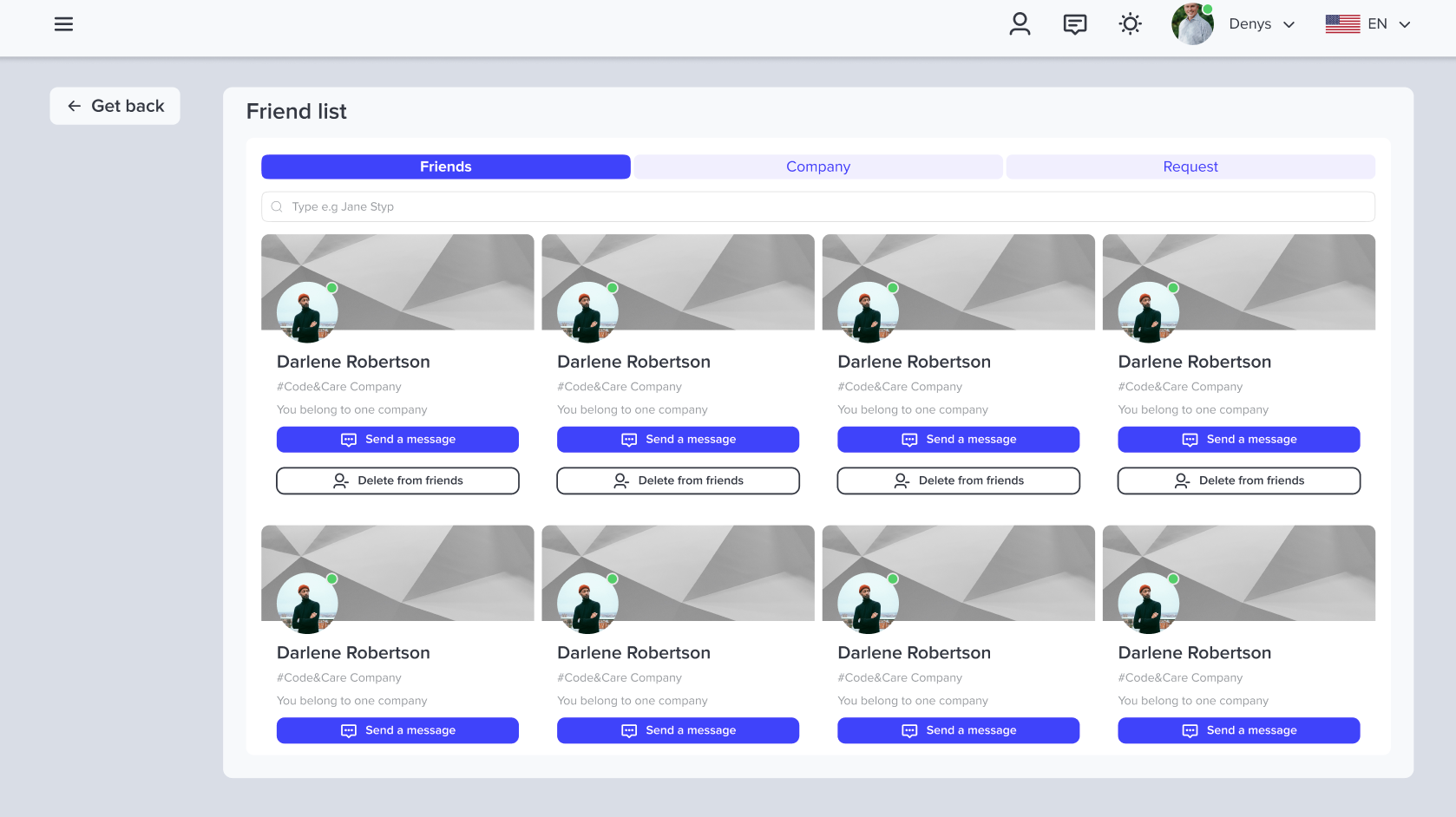This screenshot has height=817, width=1456.
Task: Click the first card's profile avatar
Action: click(307, 312)
